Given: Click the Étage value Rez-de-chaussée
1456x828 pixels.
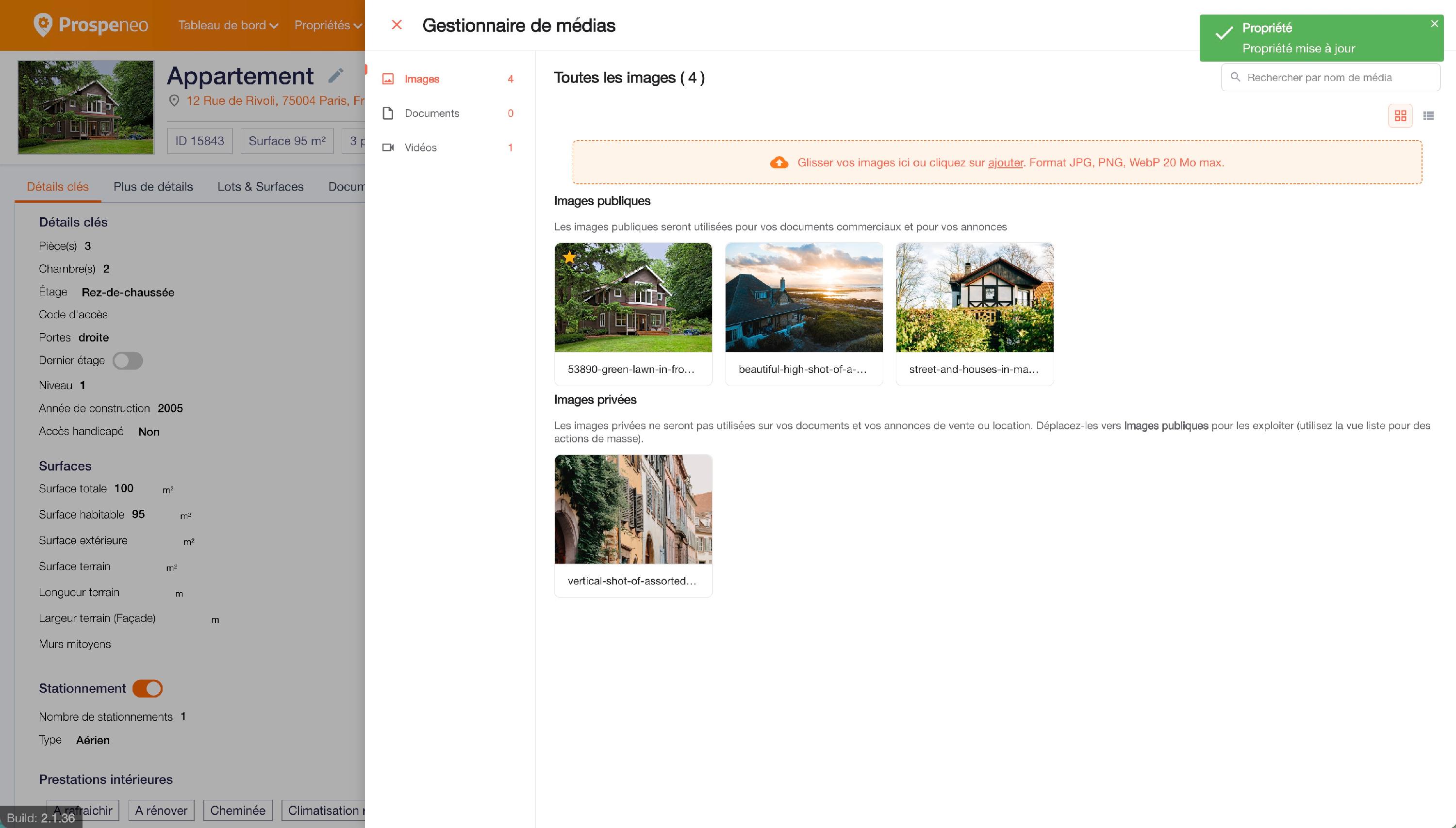Looking at the screenshot, I should click(x=128, y=292).
